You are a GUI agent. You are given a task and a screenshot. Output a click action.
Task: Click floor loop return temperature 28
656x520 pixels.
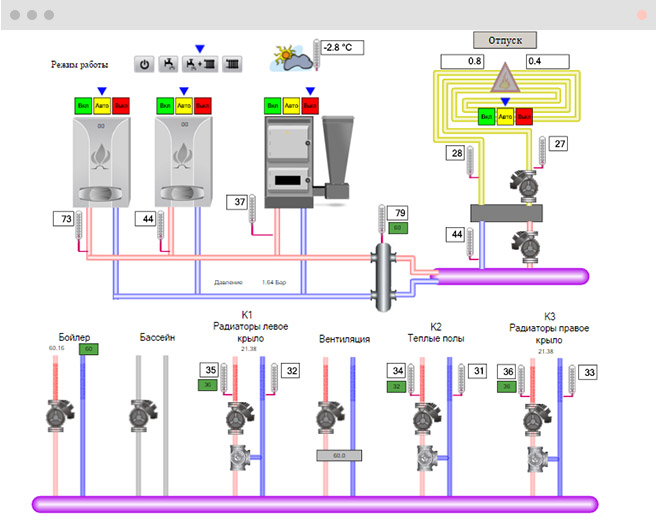[456, 153]
